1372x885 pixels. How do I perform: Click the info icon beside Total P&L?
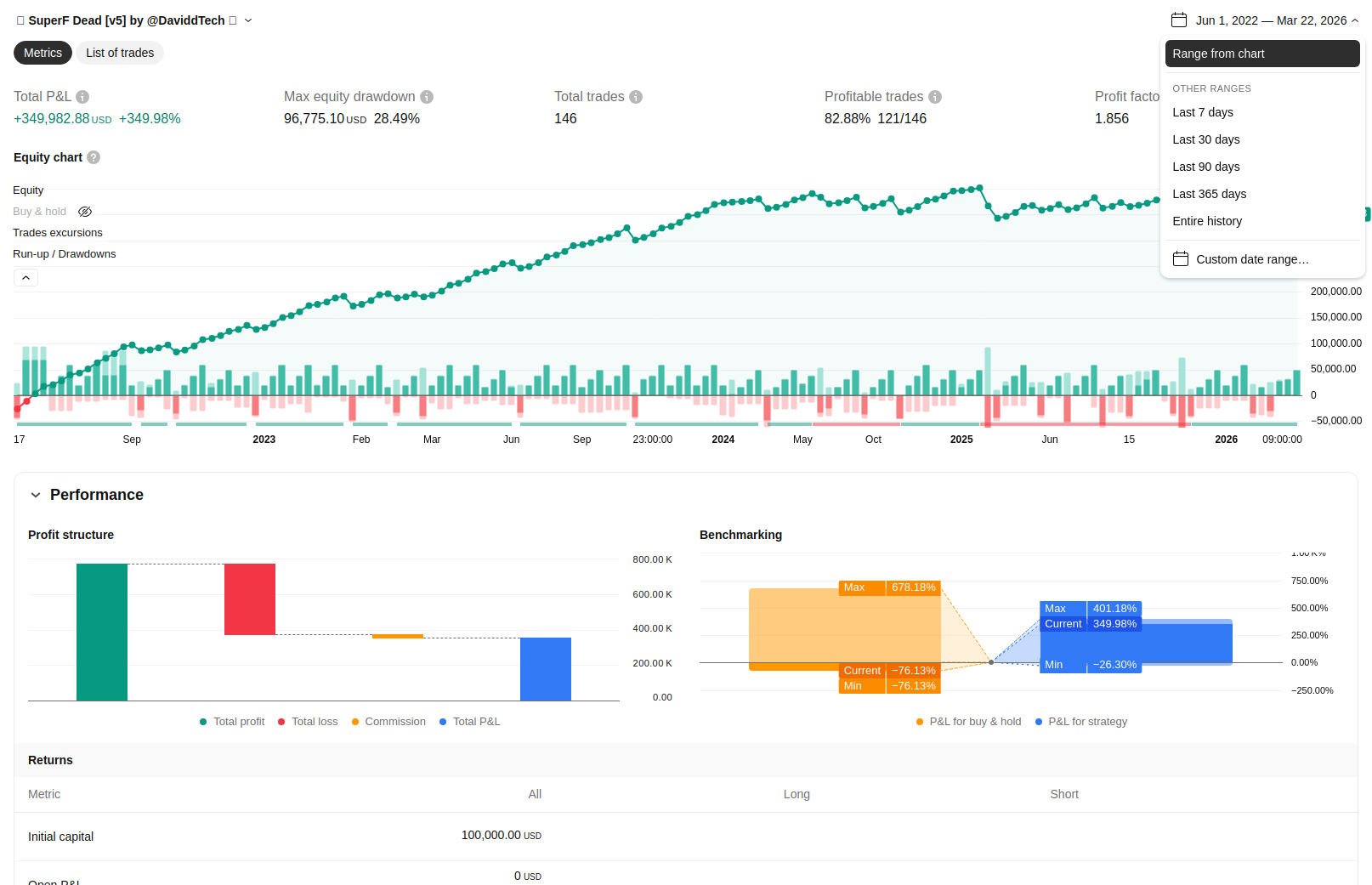coord(82,97)
